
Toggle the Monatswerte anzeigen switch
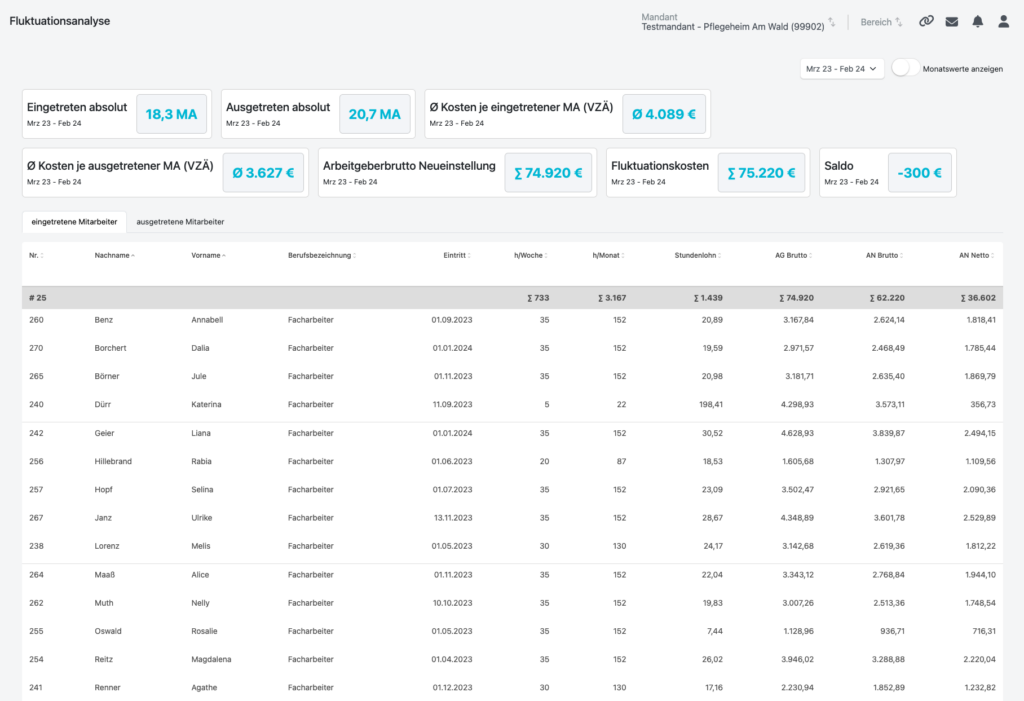coord(905,69)
